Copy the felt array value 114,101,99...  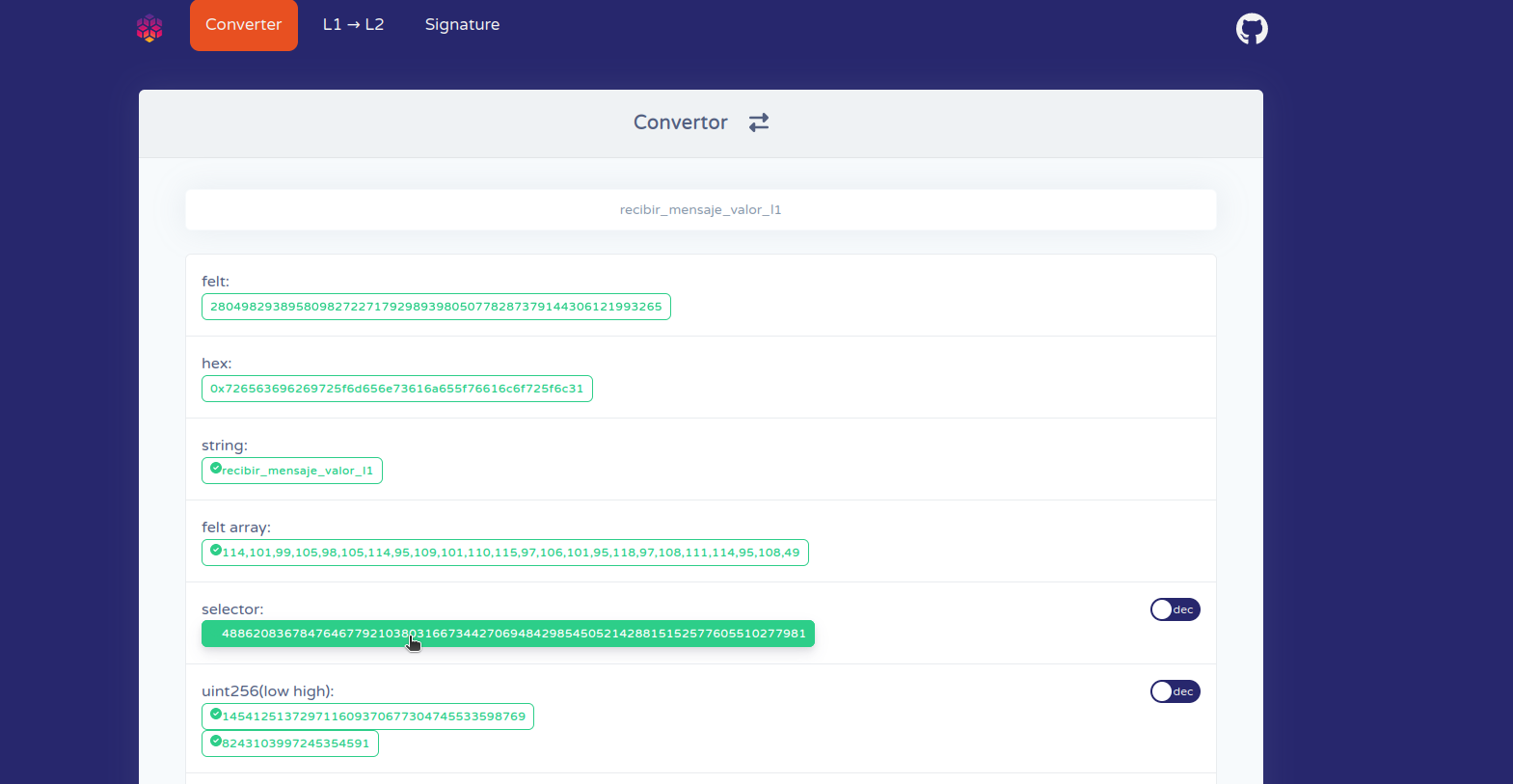coord(505,553)
